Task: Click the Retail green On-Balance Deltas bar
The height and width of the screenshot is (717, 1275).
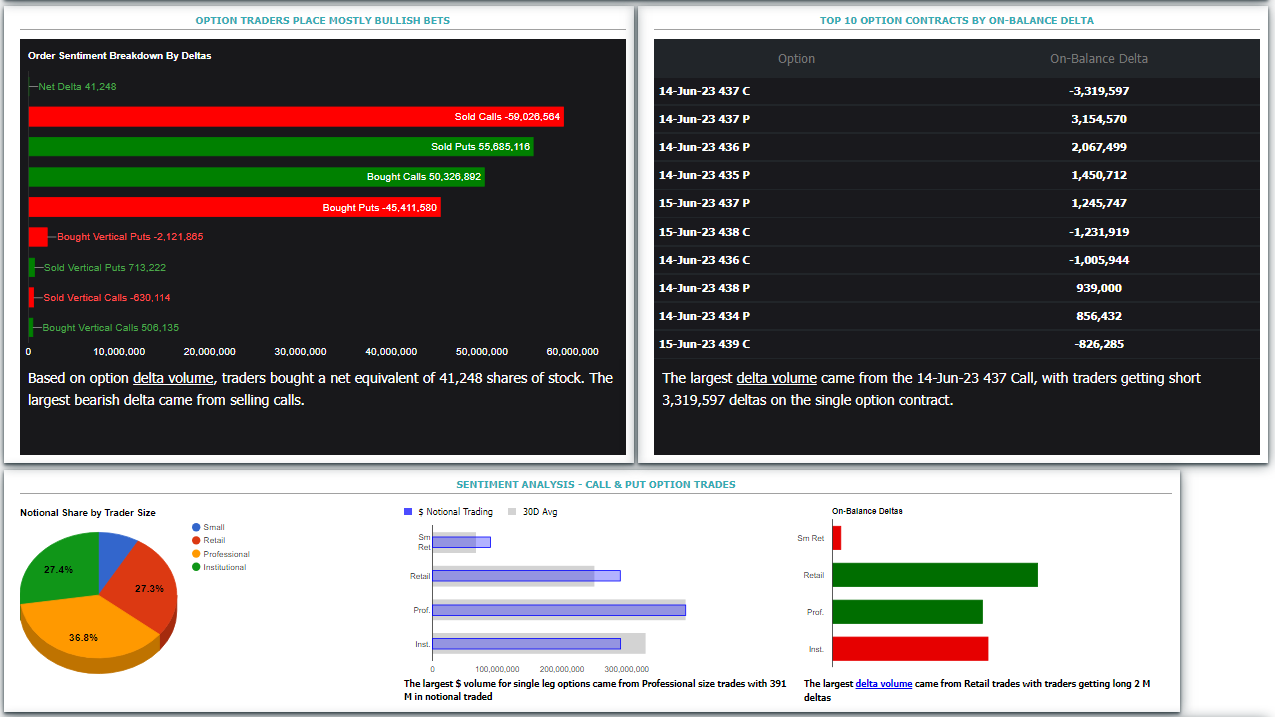Action: click(x=935, y=575)
